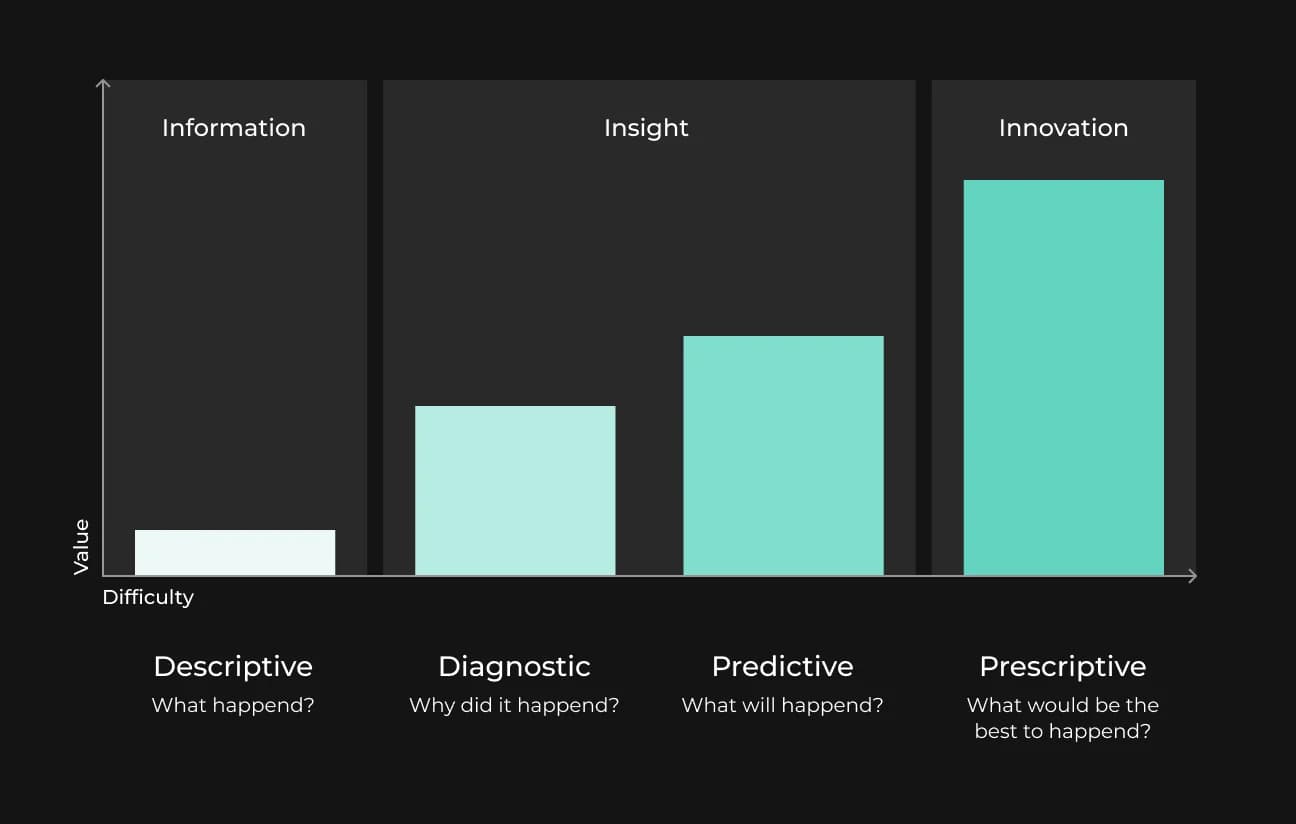Screen dimensions: 1296x824
Task: Click the "What will happend?" subtitle
Action: (x=782, y=705)
